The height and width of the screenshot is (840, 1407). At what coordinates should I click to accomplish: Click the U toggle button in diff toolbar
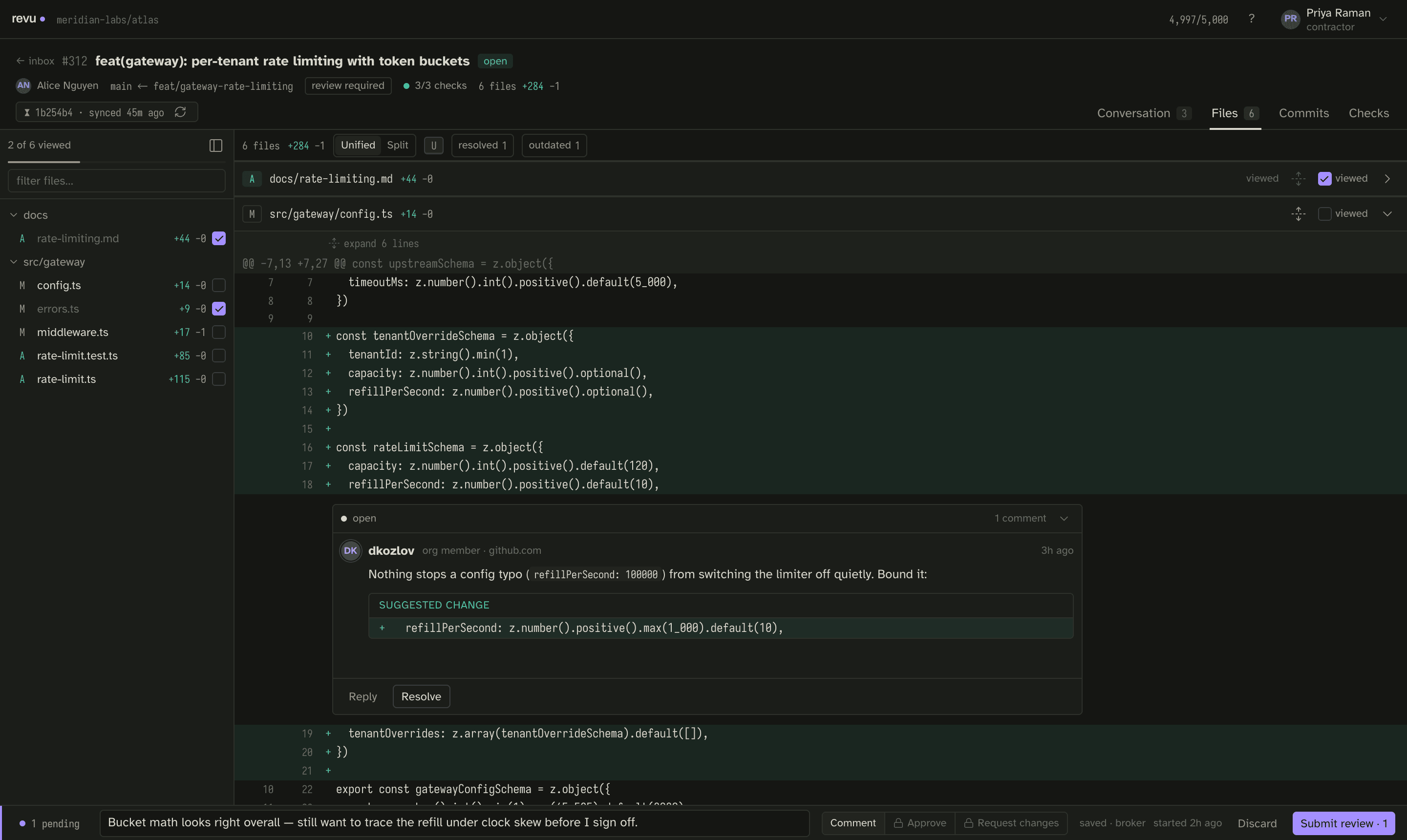click(434, 146)
